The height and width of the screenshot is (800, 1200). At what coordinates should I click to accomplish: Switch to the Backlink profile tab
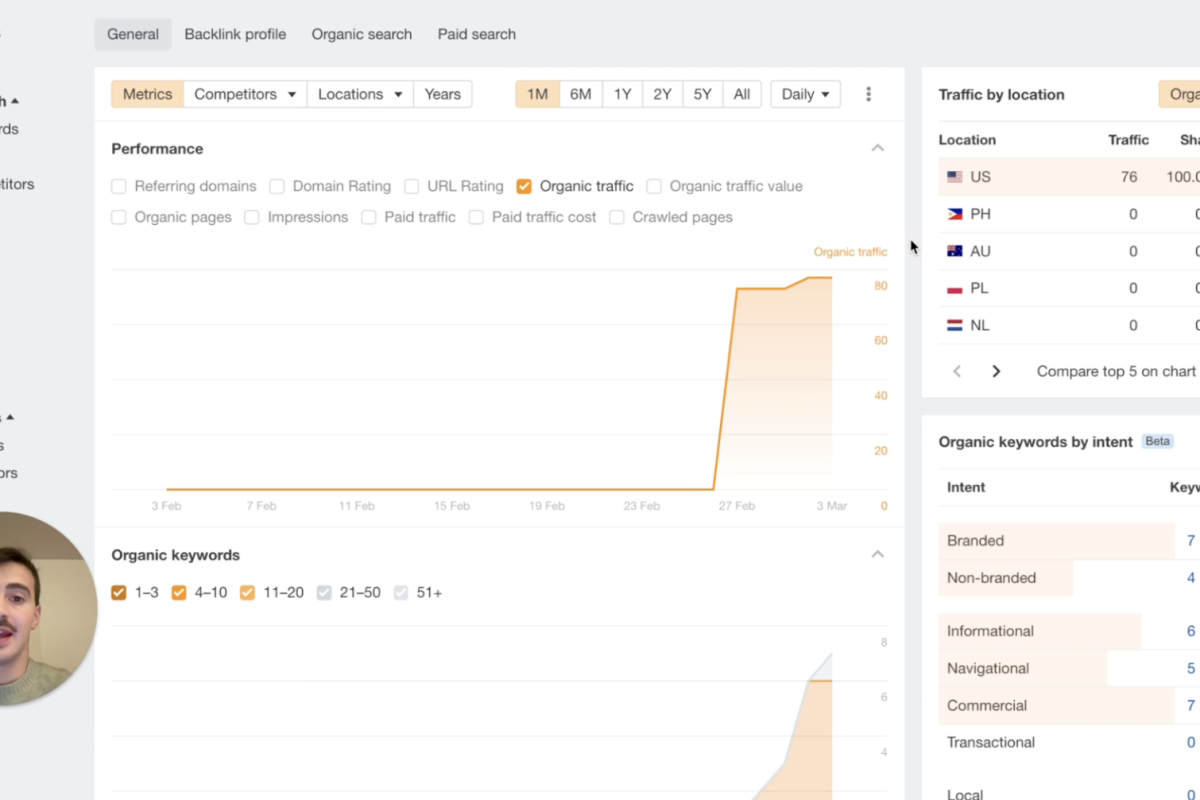tap(235, 34)
